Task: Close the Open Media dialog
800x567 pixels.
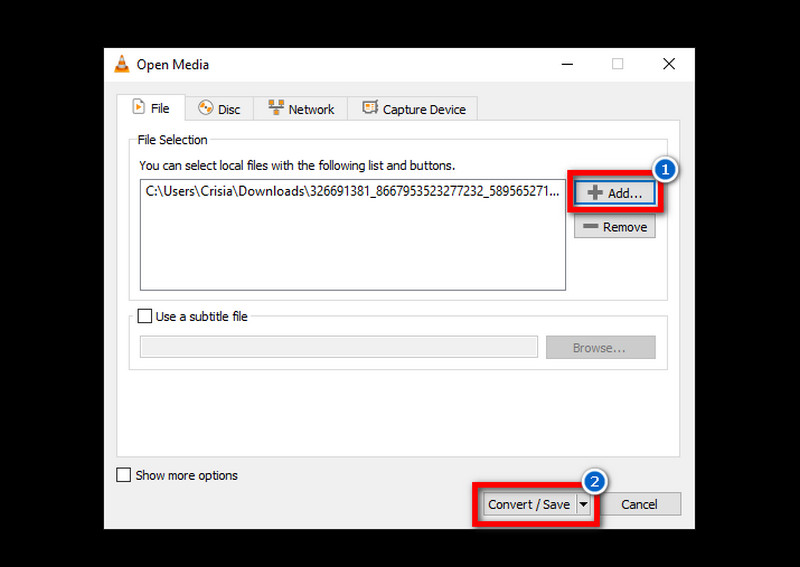Action: tap(668, 64)
